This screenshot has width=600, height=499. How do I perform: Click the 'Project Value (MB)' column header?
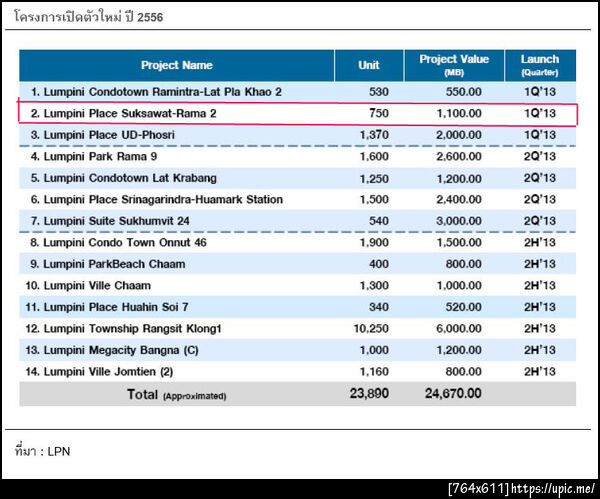click(x=454, y=65)
